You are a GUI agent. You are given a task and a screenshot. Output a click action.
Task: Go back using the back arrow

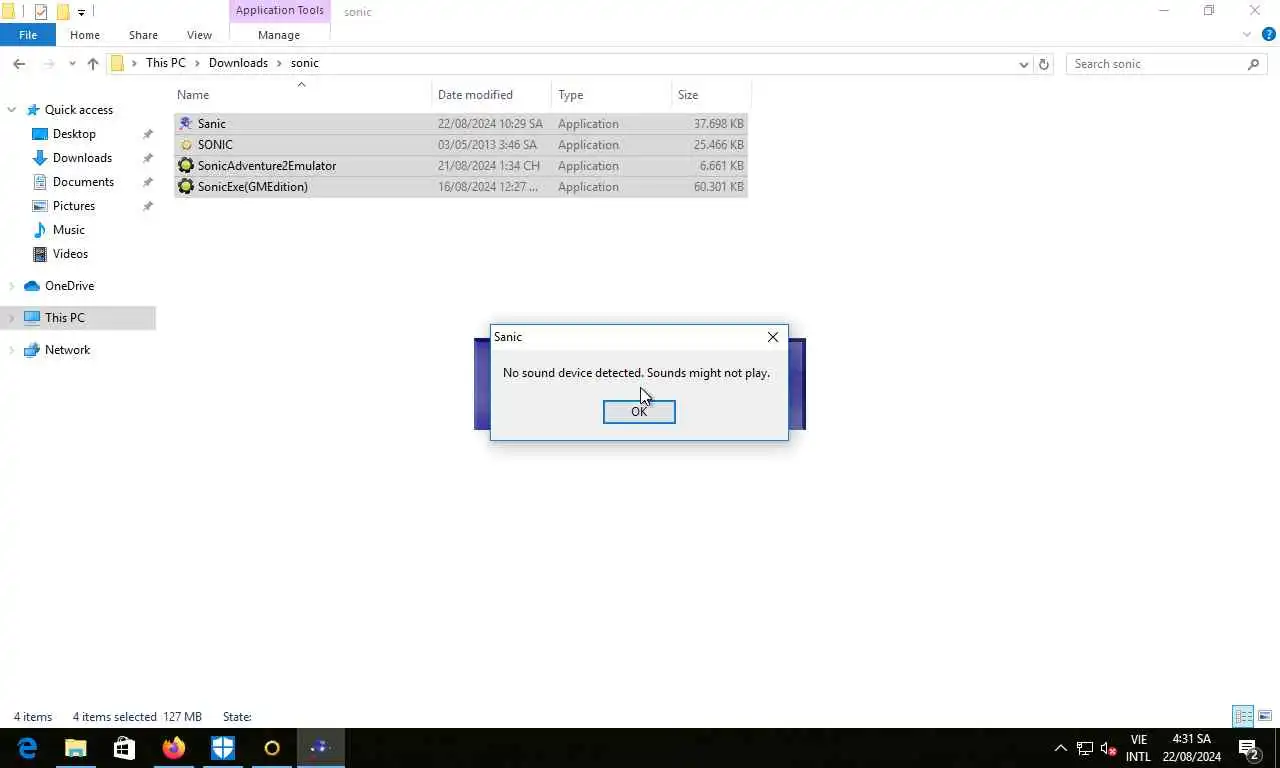(x=19, y=64)
